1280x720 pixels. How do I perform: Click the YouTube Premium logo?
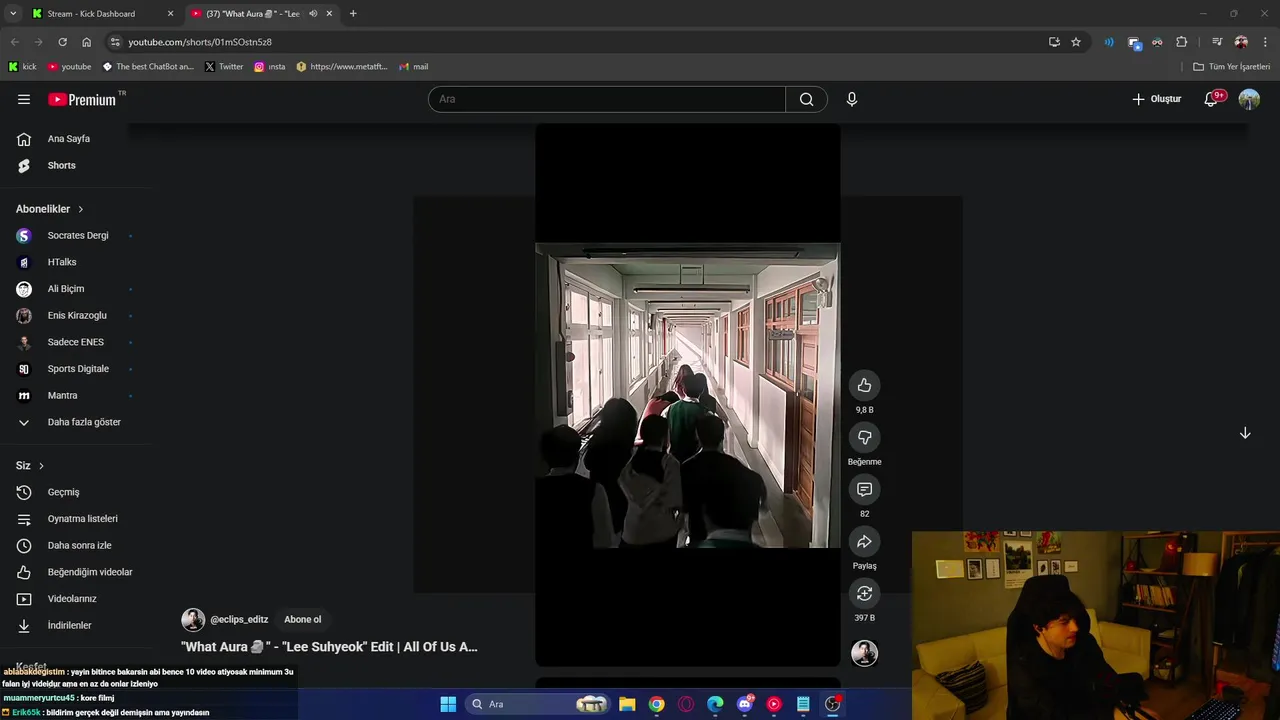pos(82,99)
